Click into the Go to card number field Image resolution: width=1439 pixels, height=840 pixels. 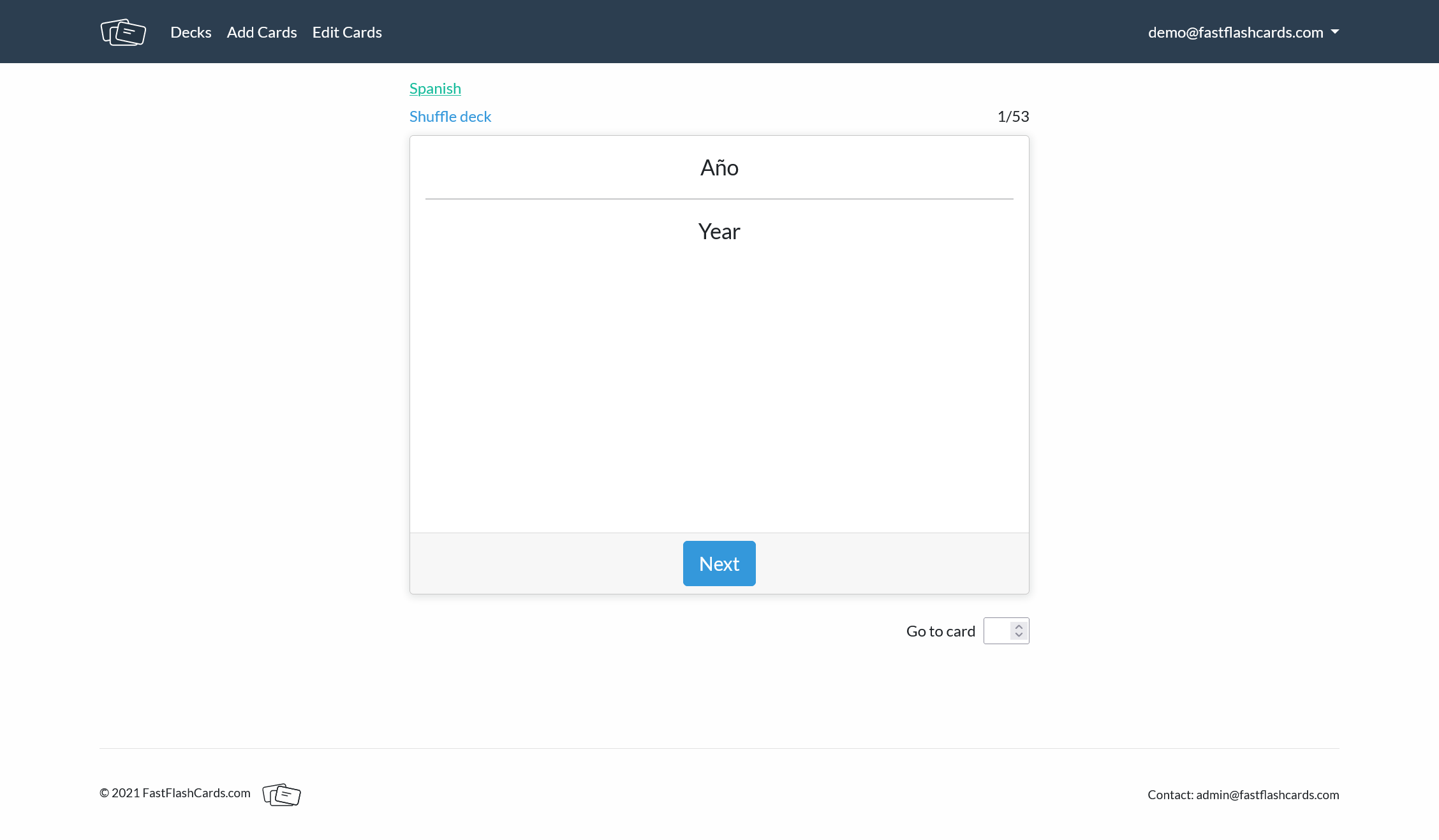(x=997, y=631)
